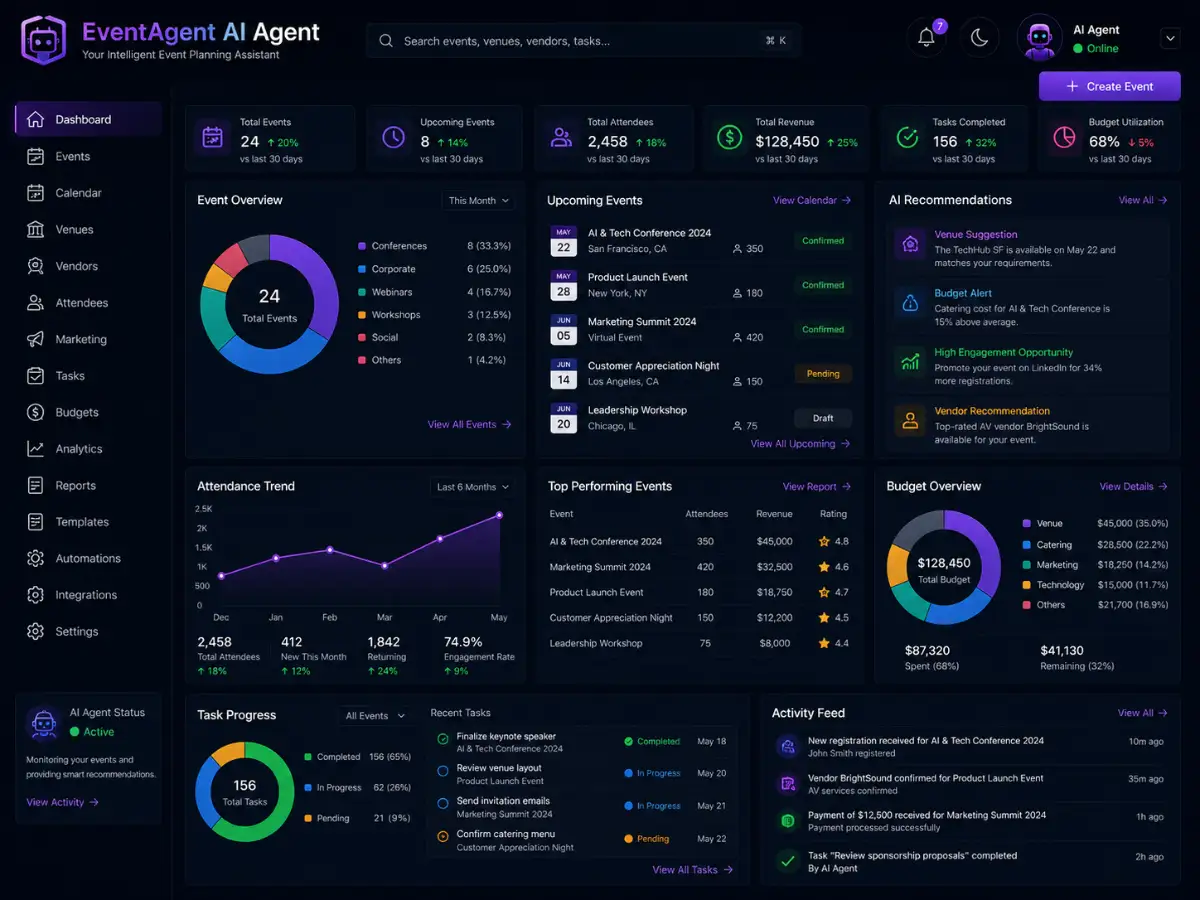This screenshot has height=900, width=1200.
Task: Click the Integrations sidebar icon
Action: (36, 595)
